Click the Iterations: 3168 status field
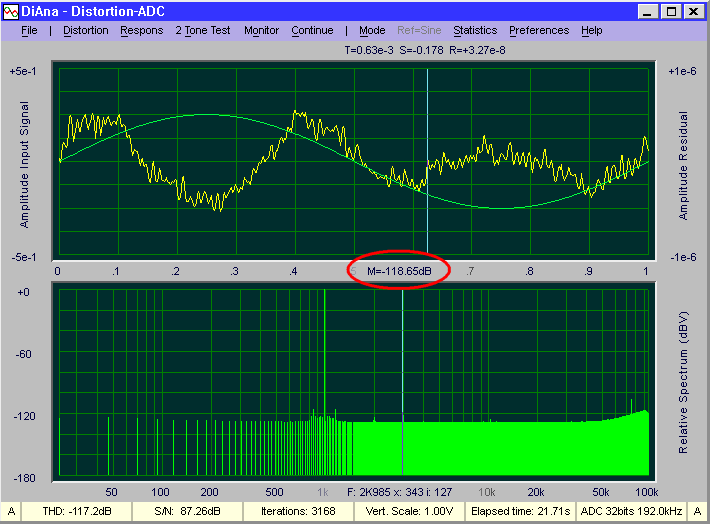710x524 pixels. click(x=298, y=512)
